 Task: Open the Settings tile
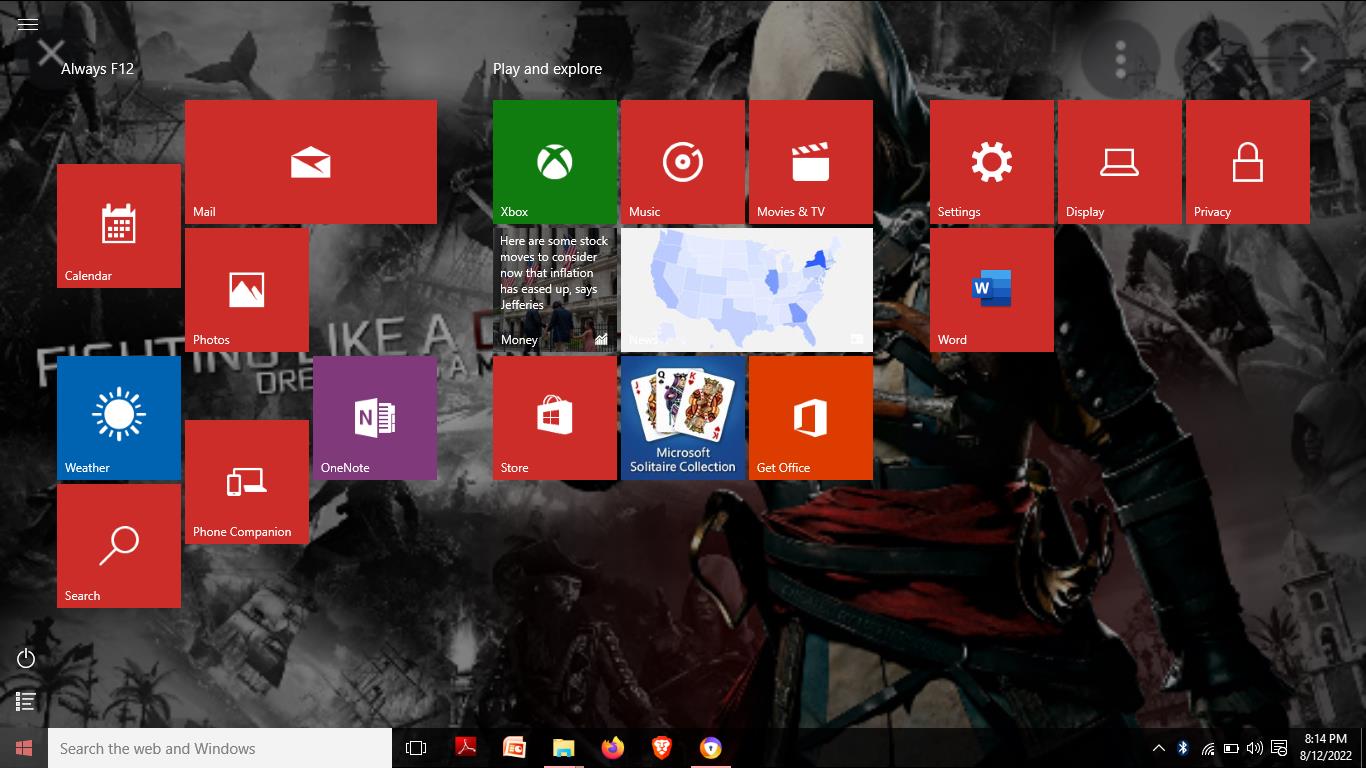point(992,162)
